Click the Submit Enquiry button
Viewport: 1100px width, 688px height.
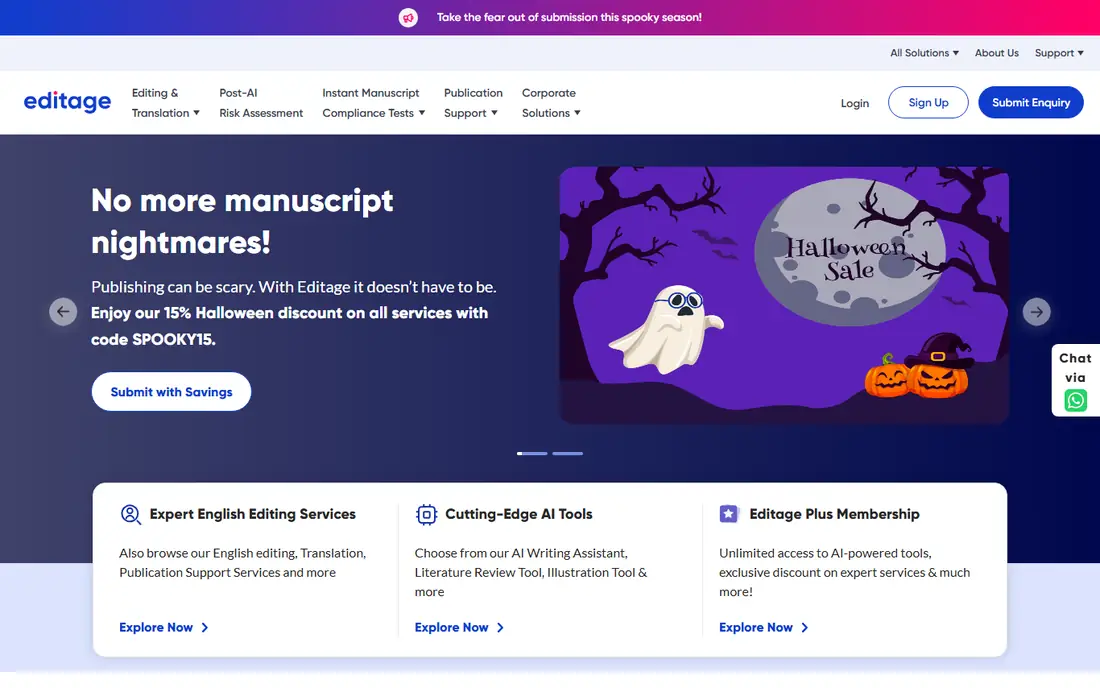click(1031, 102)
